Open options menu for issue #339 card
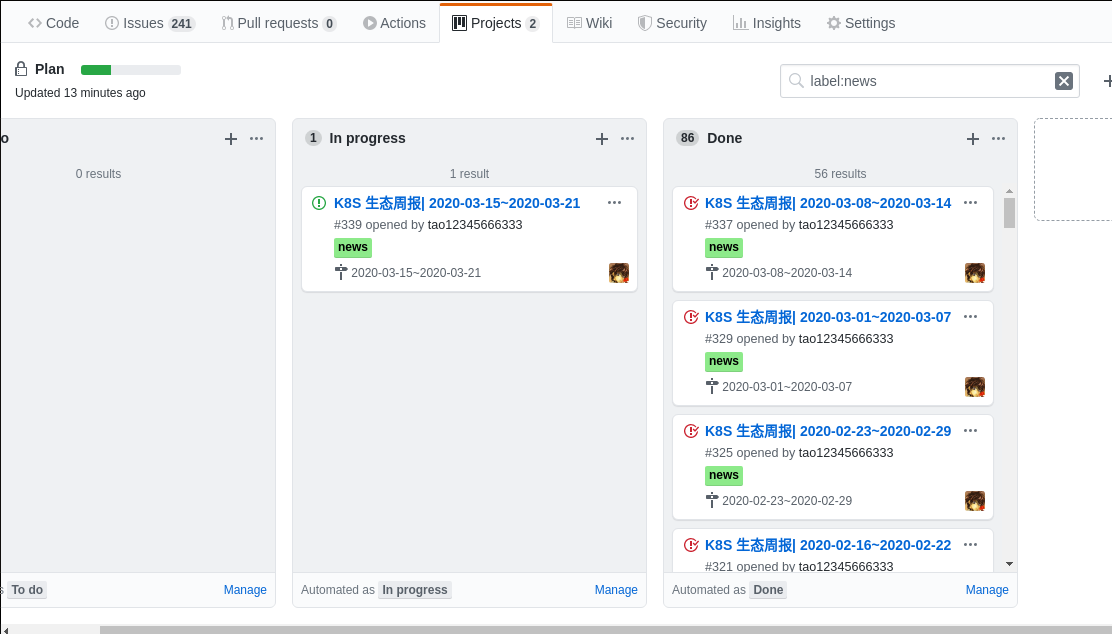 pos(615,203)
